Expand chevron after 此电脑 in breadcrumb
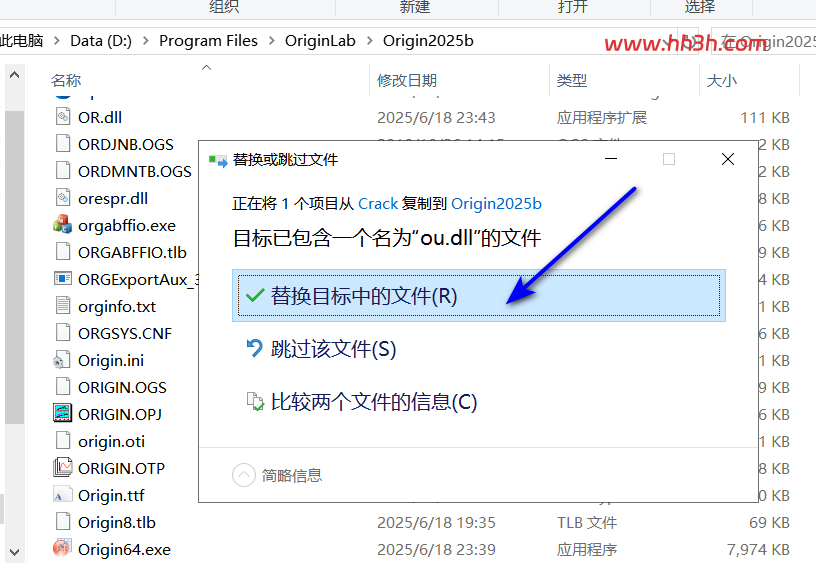The height and width of the screenshot is (571, 816). point(57,41)
